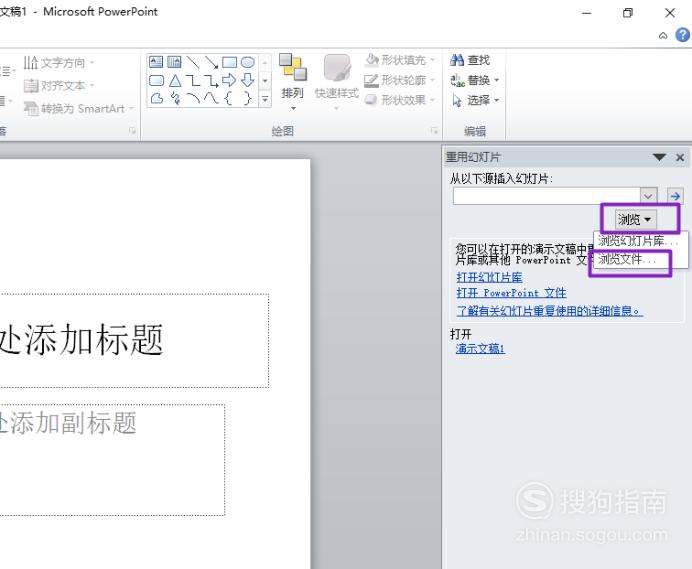Viewport: 692px width, 569px height.
Task: Pick the arrow line shape
Action: tap(211, 62)
